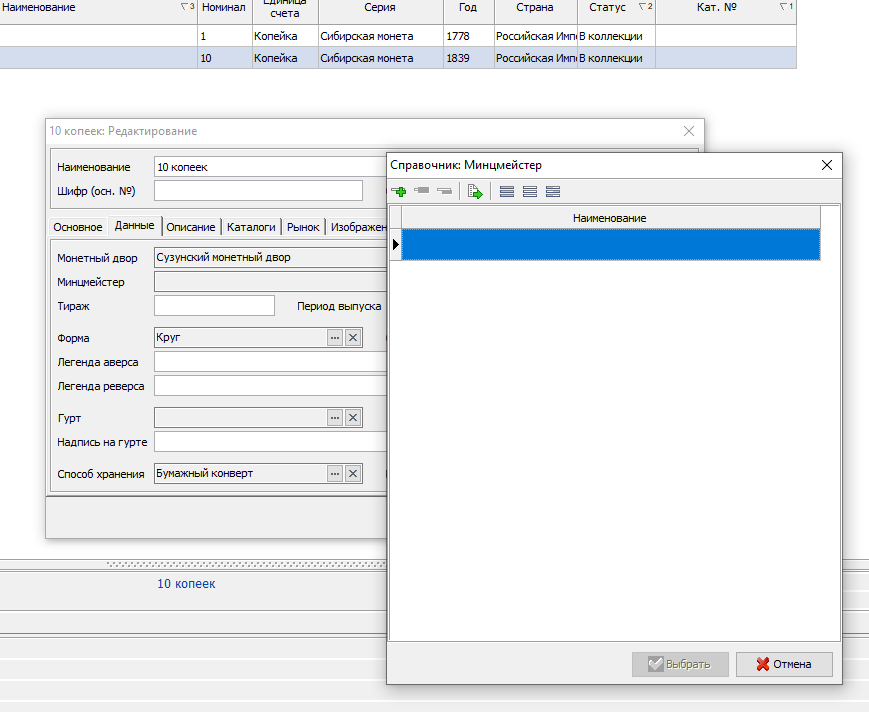Select year 1839 cell in main table
The width and height of the screenshot is (869, 712).
[x=468, y=58]
